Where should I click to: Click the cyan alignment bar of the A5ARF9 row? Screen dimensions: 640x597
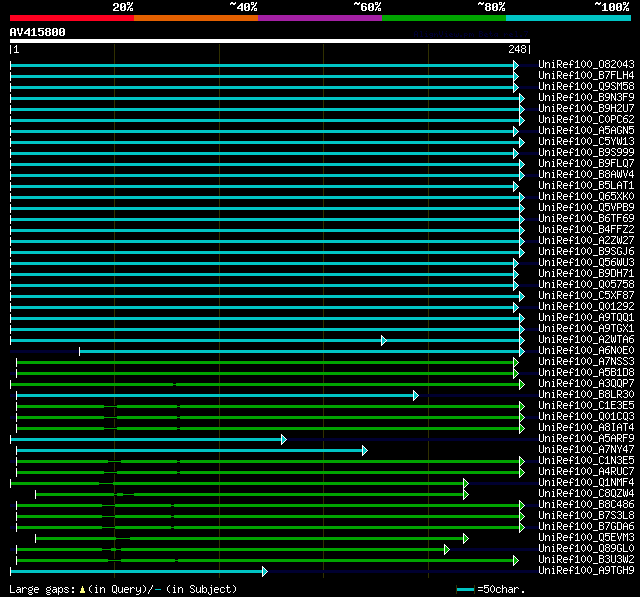pyautogui.click(x=149, y=439)
